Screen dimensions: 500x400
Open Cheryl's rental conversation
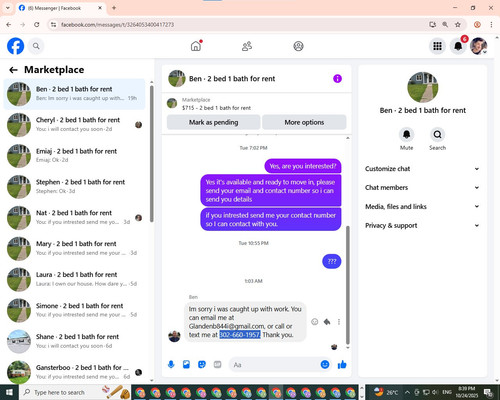coord(75,125)
